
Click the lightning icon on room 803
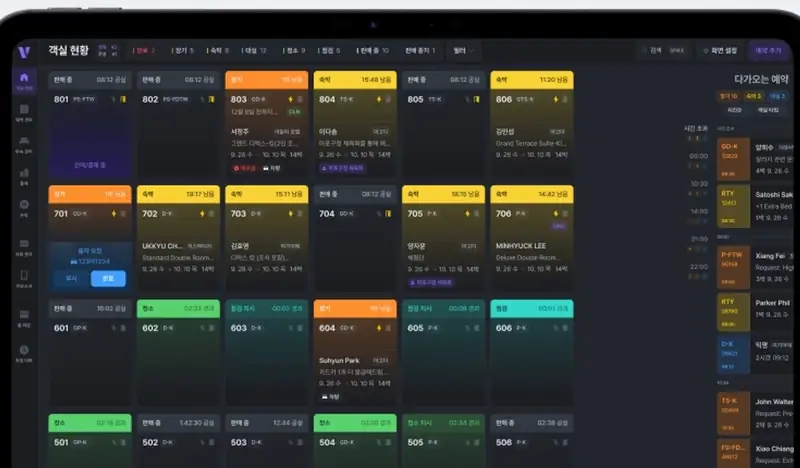tap(290, 99)
